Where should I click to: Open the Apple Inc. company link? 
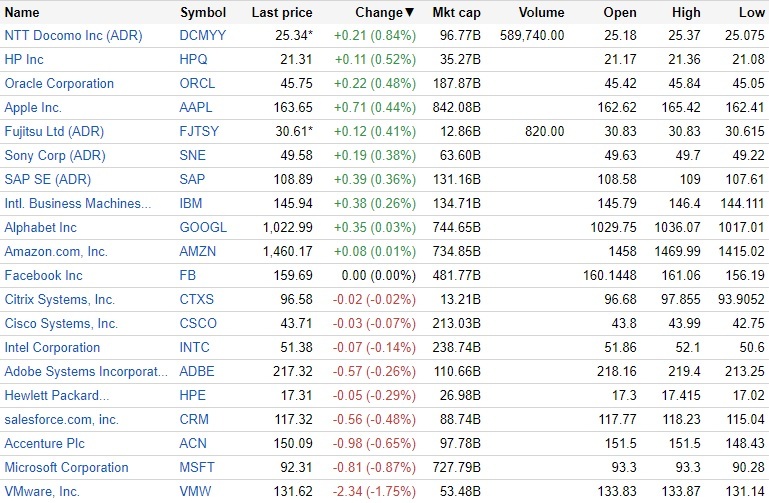(x=33, y=108)
